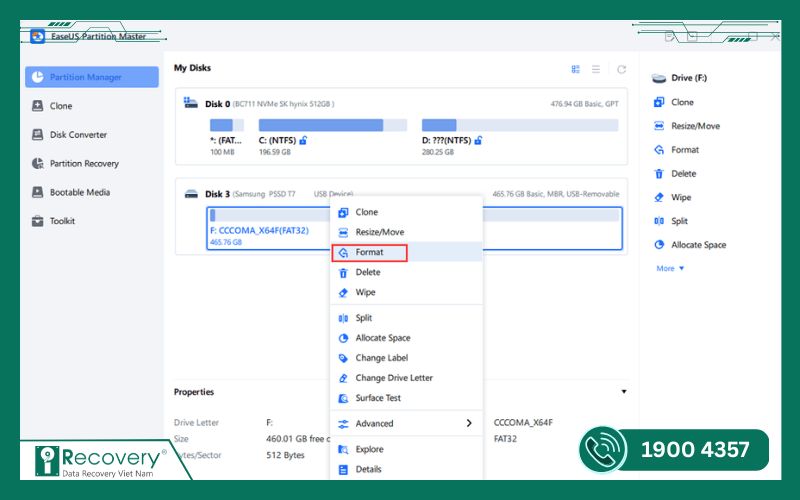The image size is (800, 500).
Task: Click the Disk 0 drive icon
Action: coord(191,103)
